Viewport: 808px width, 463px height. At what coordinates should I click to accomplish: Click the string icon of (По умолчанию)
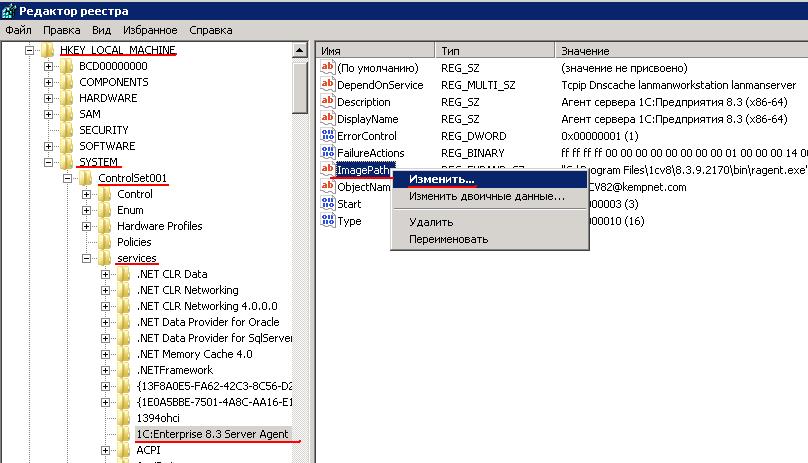pos(327,68)
